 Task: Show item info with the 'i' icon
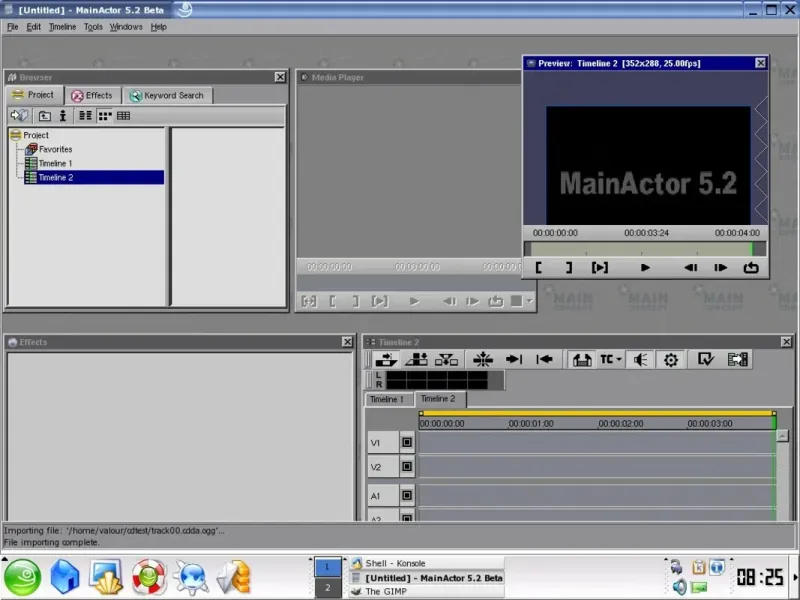[x=63, y=116]
